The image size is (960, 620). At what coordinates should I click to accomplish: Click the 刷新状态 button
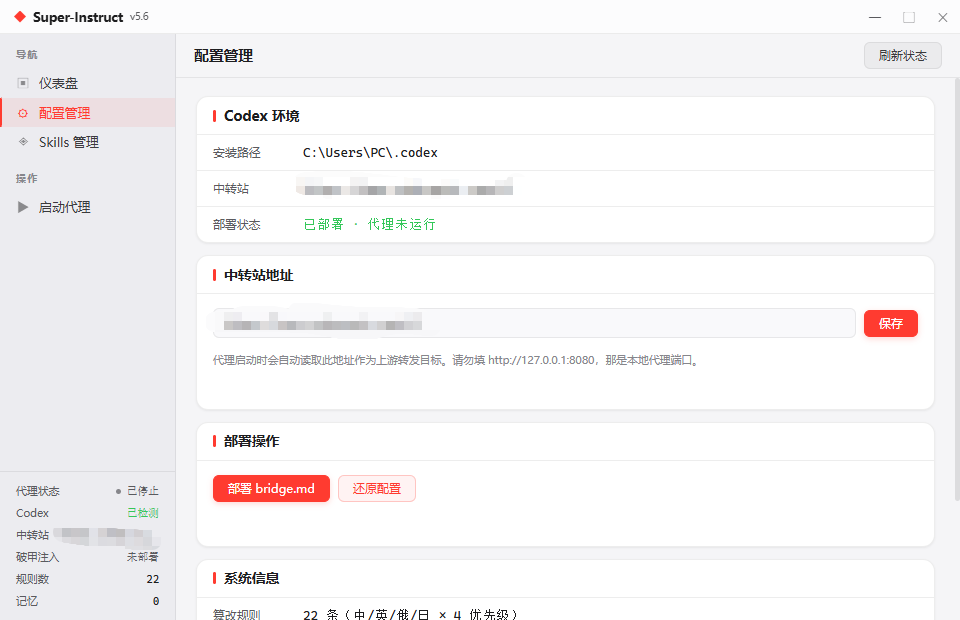click(x=902, y=56)
